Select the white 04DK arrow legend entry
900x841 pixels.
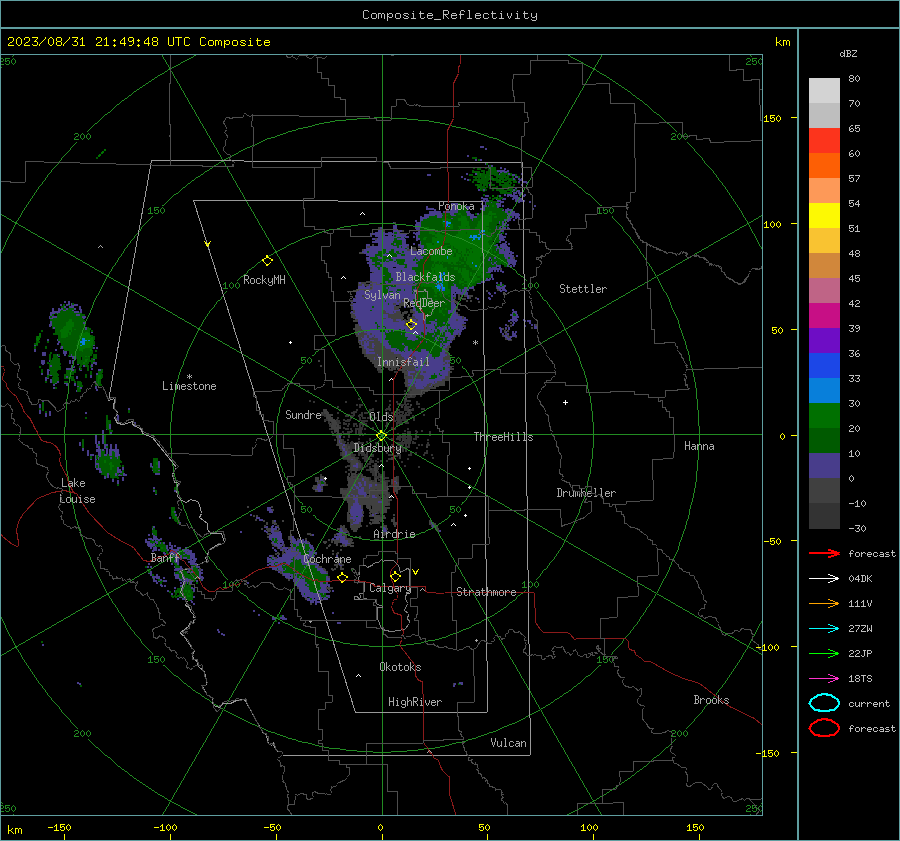824,578
